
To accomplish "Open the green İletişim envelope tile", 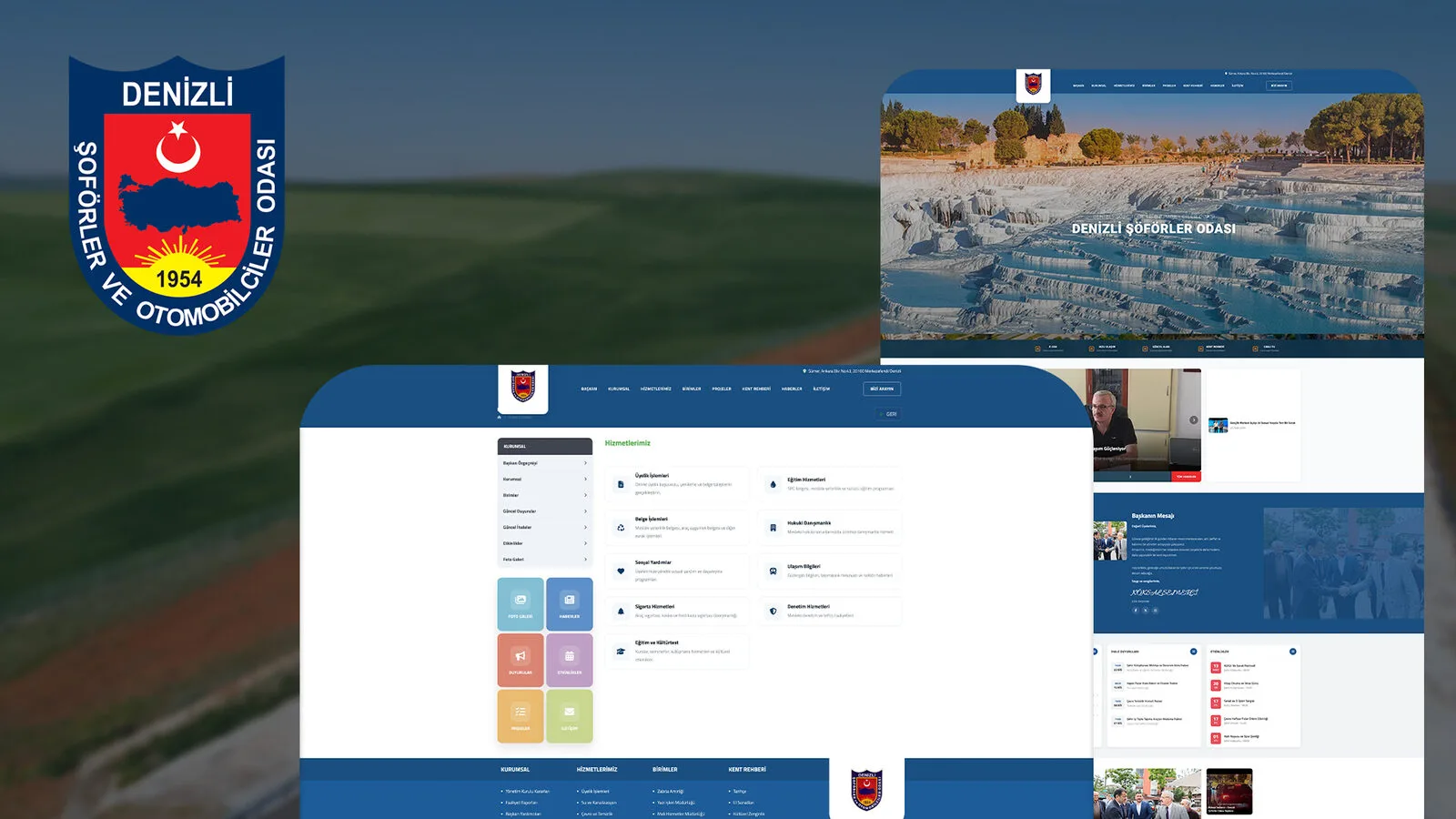I will 570,716.
